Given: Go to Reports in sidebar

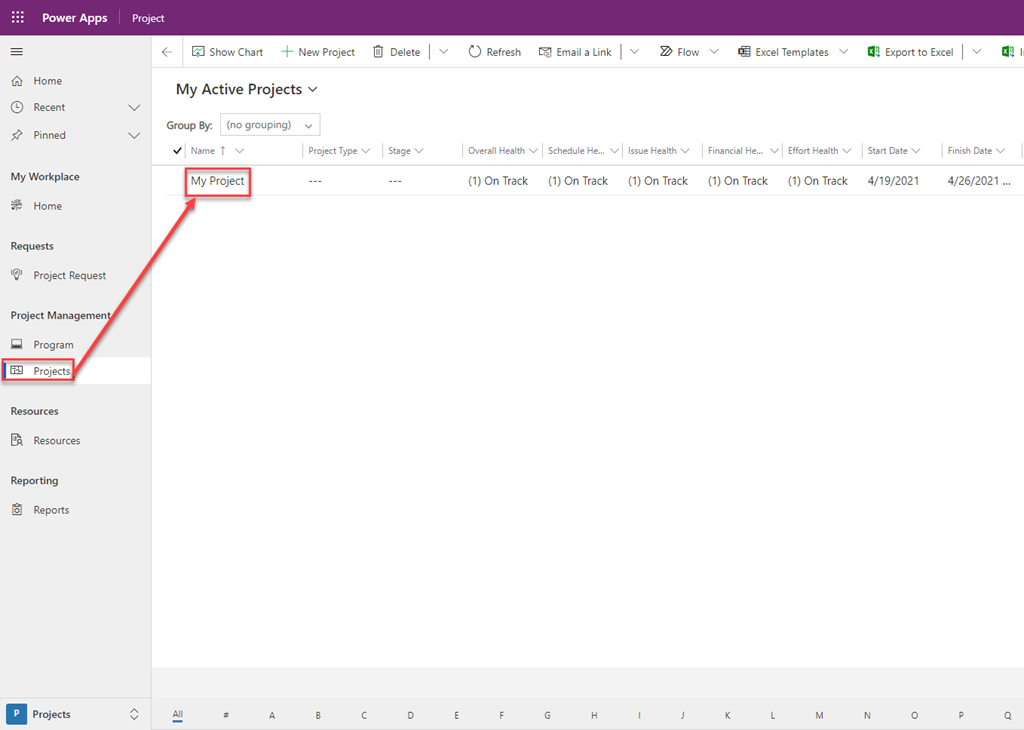Looking at the screenshot, I should [x=51, y=510].
